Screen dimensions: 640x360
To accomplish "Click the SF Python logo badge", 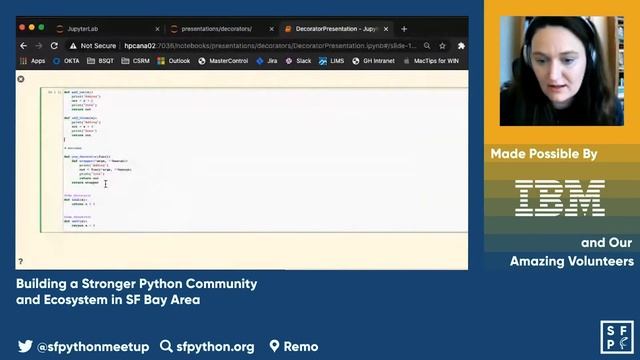I will 617,337.
